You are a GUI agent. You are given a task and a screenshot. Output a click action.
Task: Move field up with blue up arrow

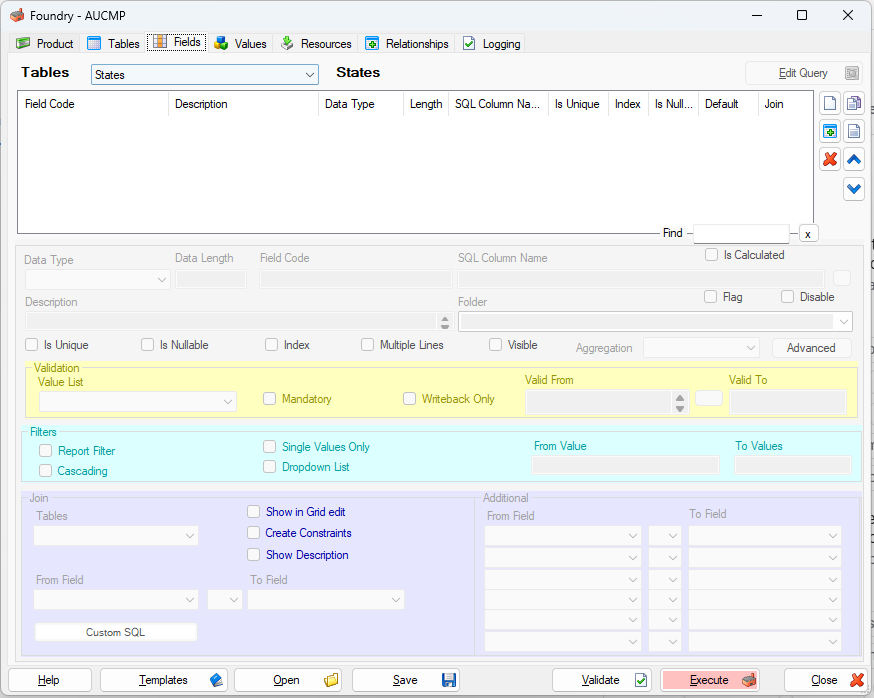click(853, 160)
